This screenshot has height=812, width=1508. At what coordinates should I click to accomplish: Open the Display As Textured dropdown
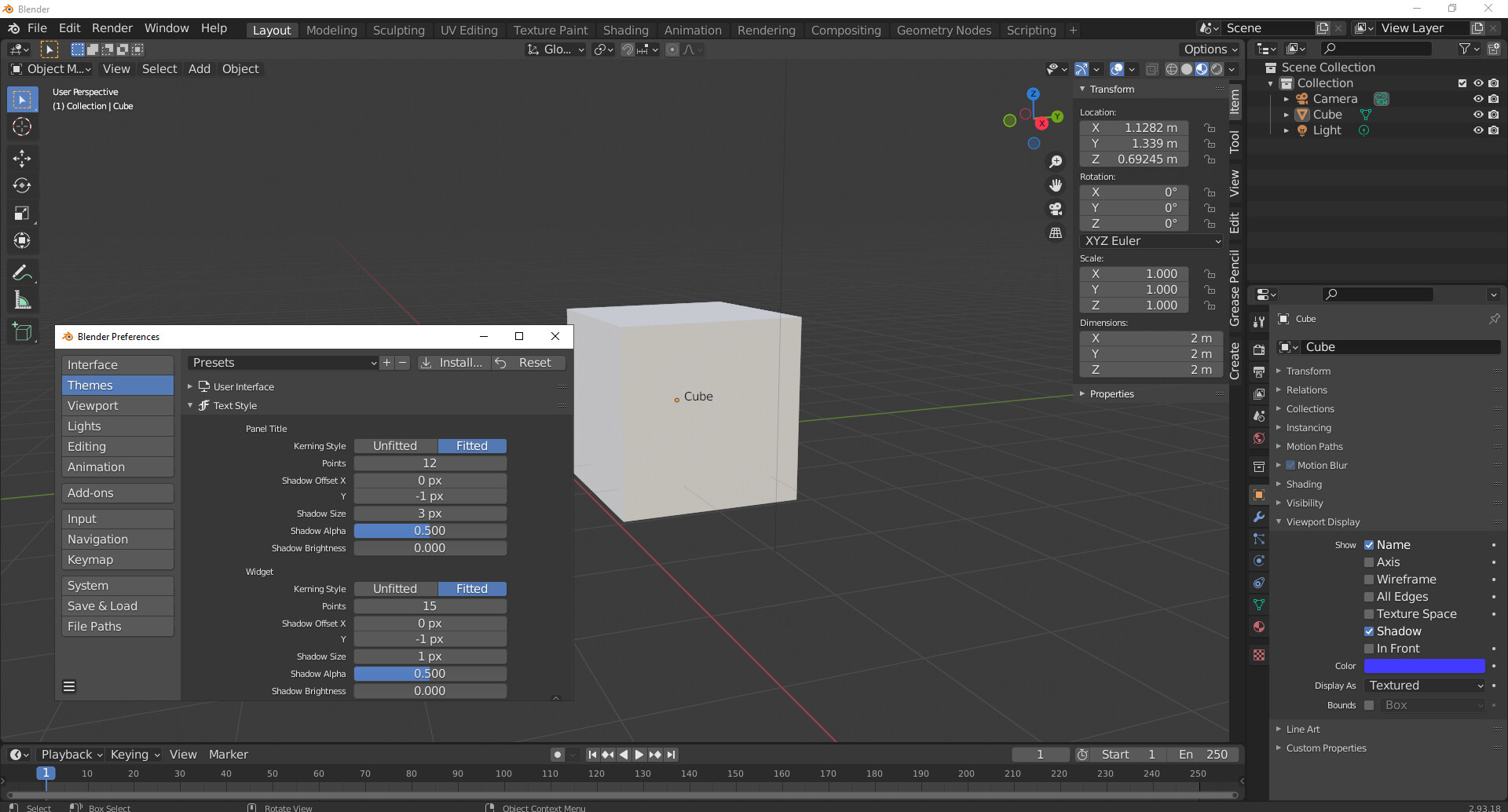(1425, 686)
